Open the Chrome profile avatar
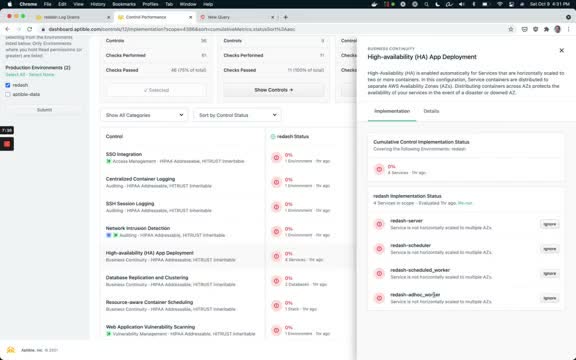 click(x=558, y=29)
